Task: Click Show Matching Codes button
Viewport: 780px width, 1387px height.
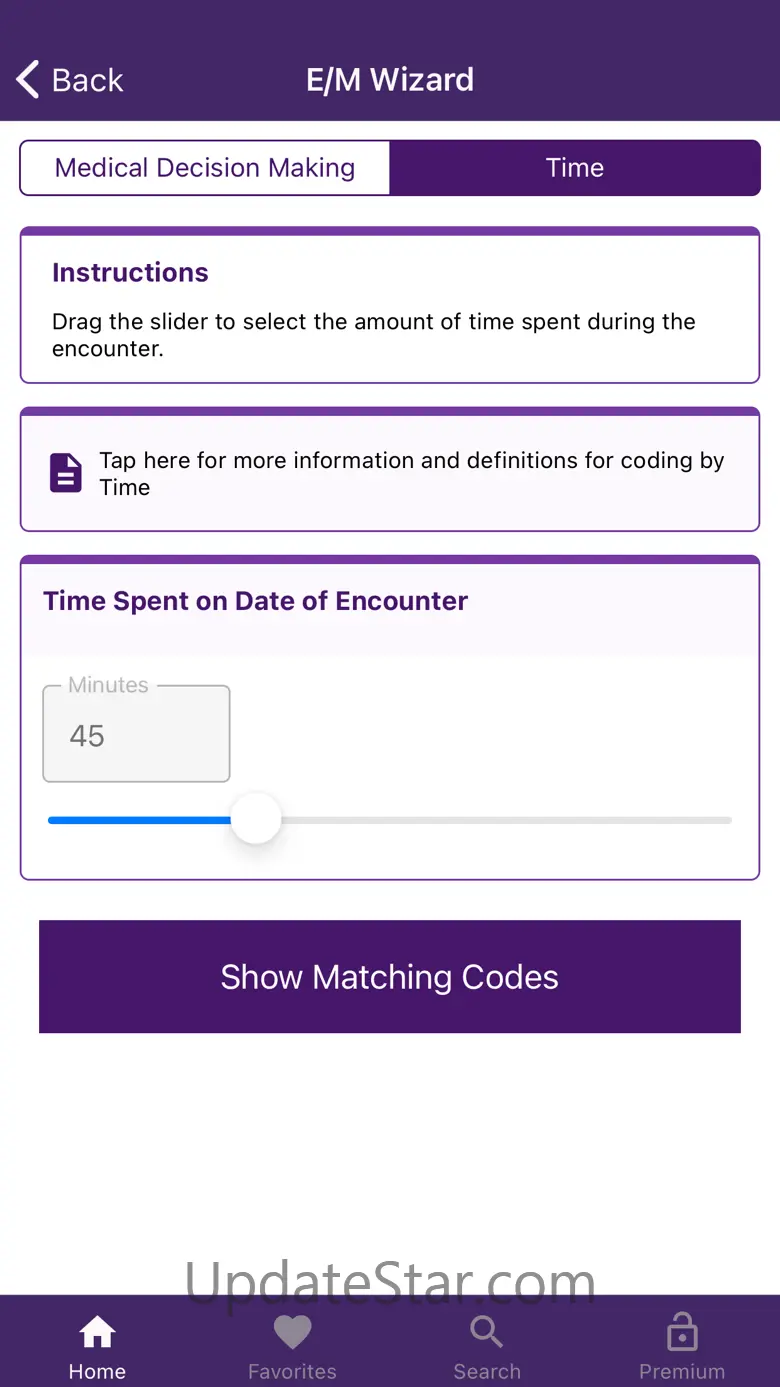Action: (390, 977)
